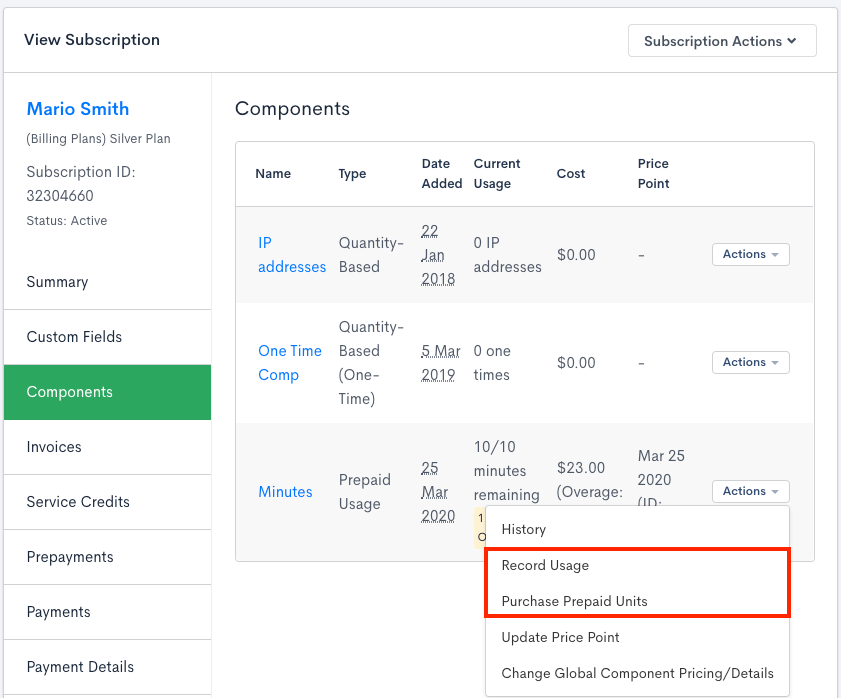The height and width of the screenshot is (698, 841).
Task: Open the IP addresses component link
Action: 291,255
